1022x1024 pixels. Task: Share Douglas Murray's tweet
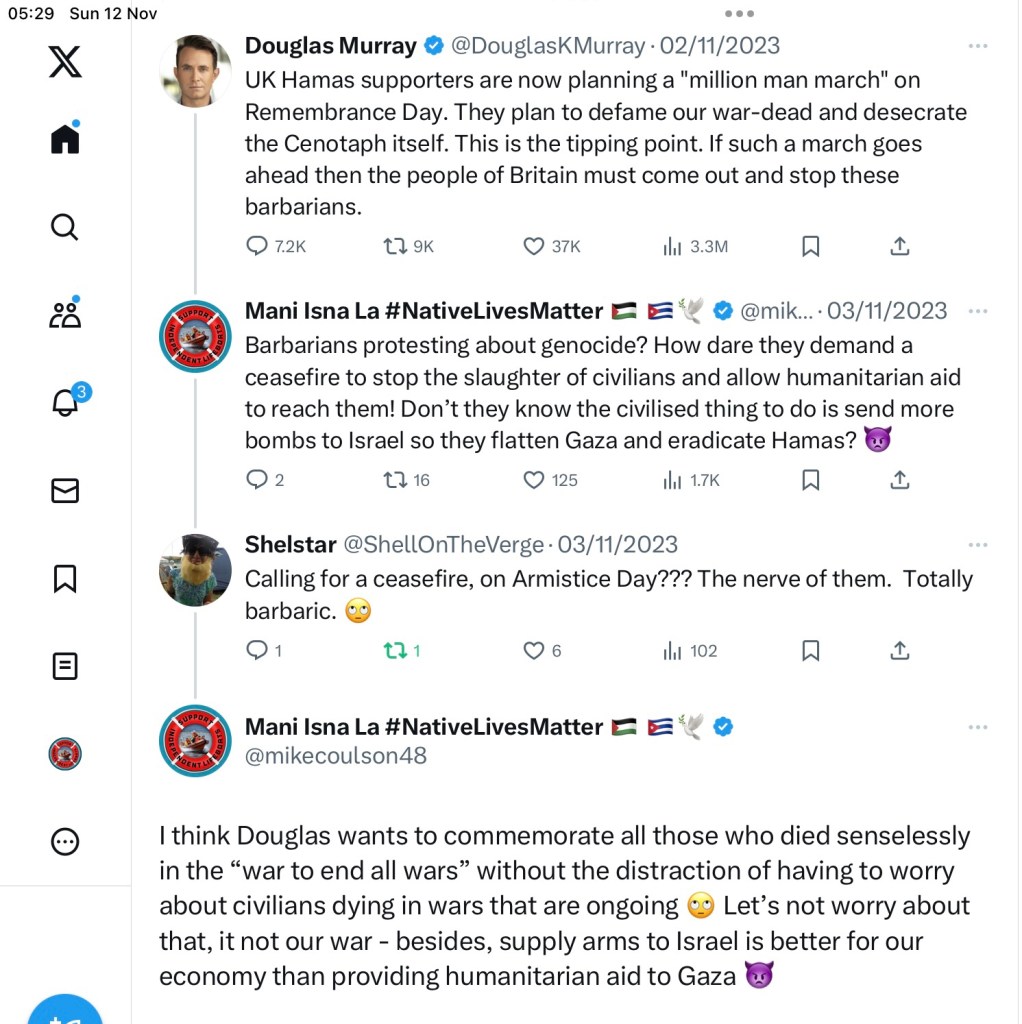(x=900, y=246)
